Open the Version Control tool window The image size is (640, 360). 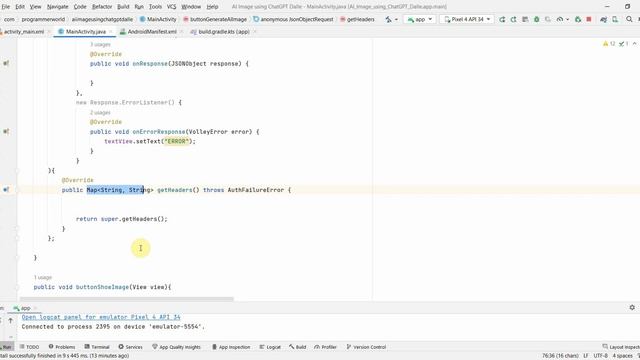tap(366, 347)
